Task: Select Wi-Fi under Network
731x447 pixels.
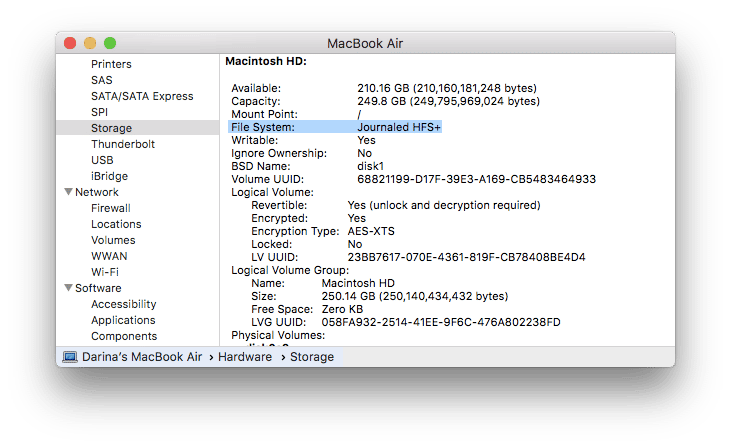Action: [105, 272]
